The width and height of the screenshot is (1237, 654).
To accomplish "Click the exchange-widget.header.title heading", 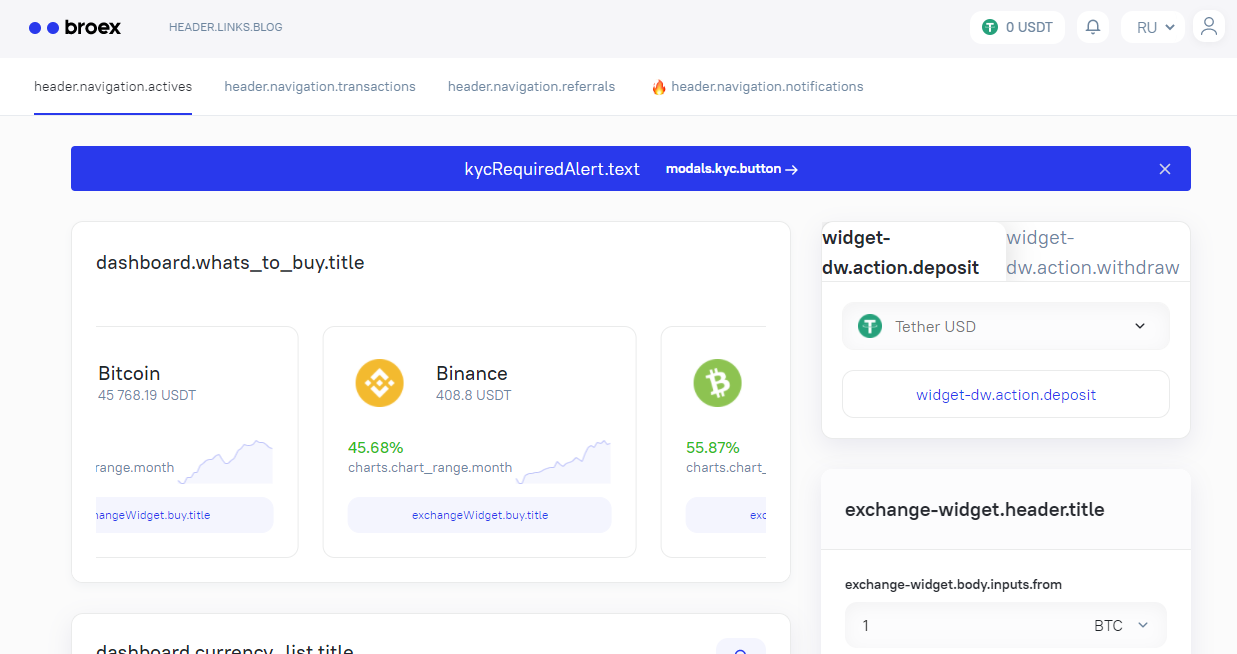I will (975, 510).
